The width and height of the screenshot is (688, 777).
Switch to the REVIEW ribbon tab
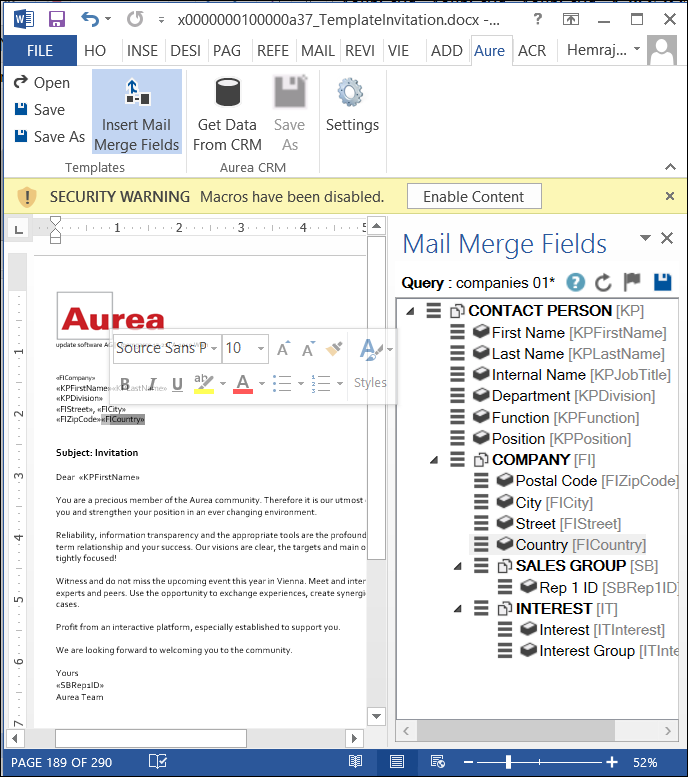coord(360,51)
